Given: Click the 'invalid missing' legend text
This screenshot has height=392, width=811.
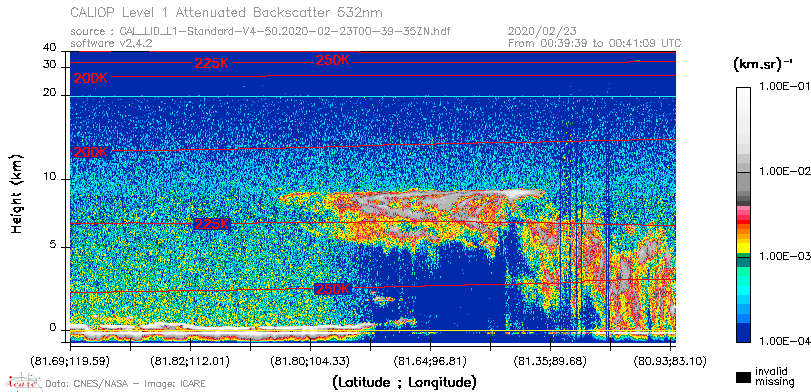Looking at the screenshot, I should (775, 377).
